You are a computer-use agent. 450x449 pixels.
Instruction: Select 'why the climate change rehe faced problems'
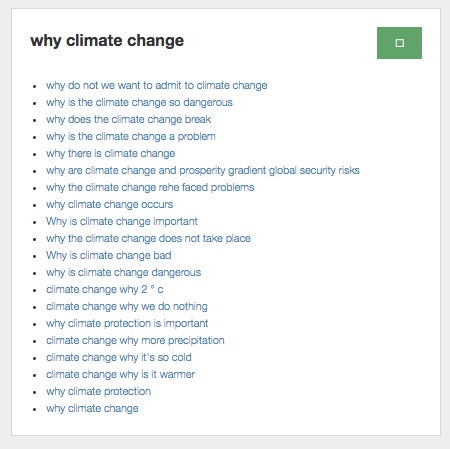(x=150, y=187)
